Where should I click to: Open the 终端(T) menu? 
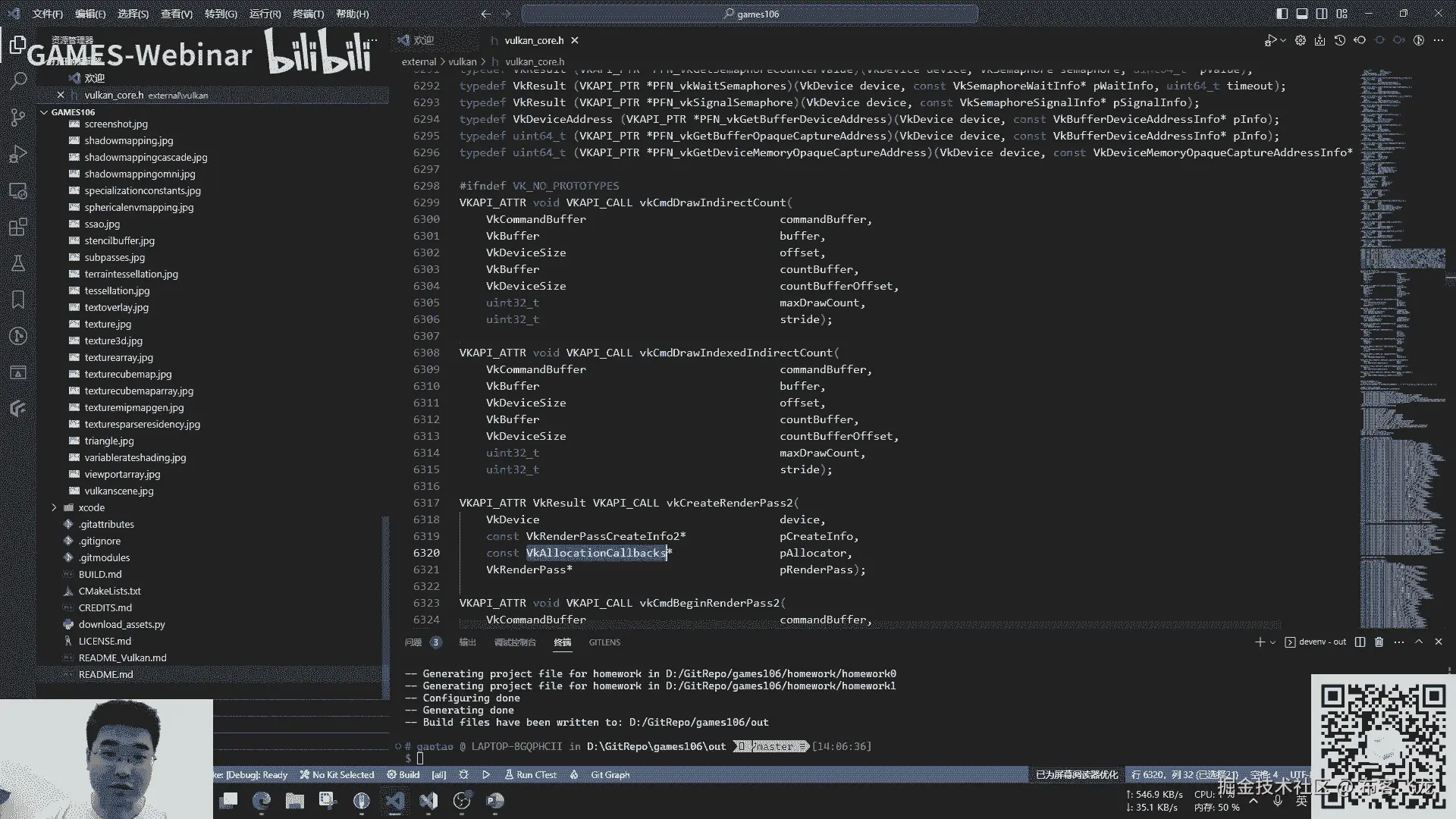point(308,14)
